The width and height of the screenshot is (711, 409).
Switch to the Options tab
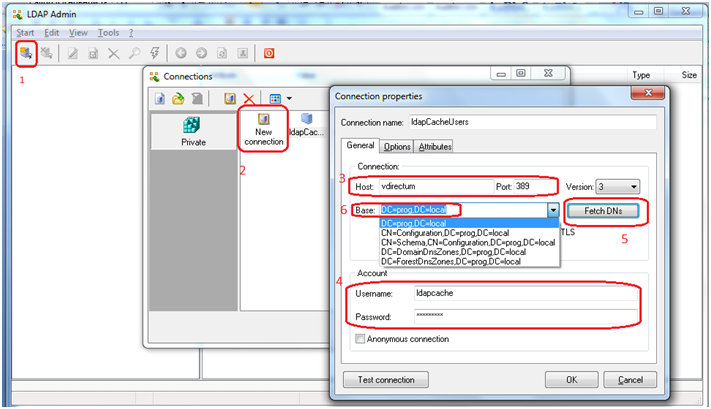(397, 146)
